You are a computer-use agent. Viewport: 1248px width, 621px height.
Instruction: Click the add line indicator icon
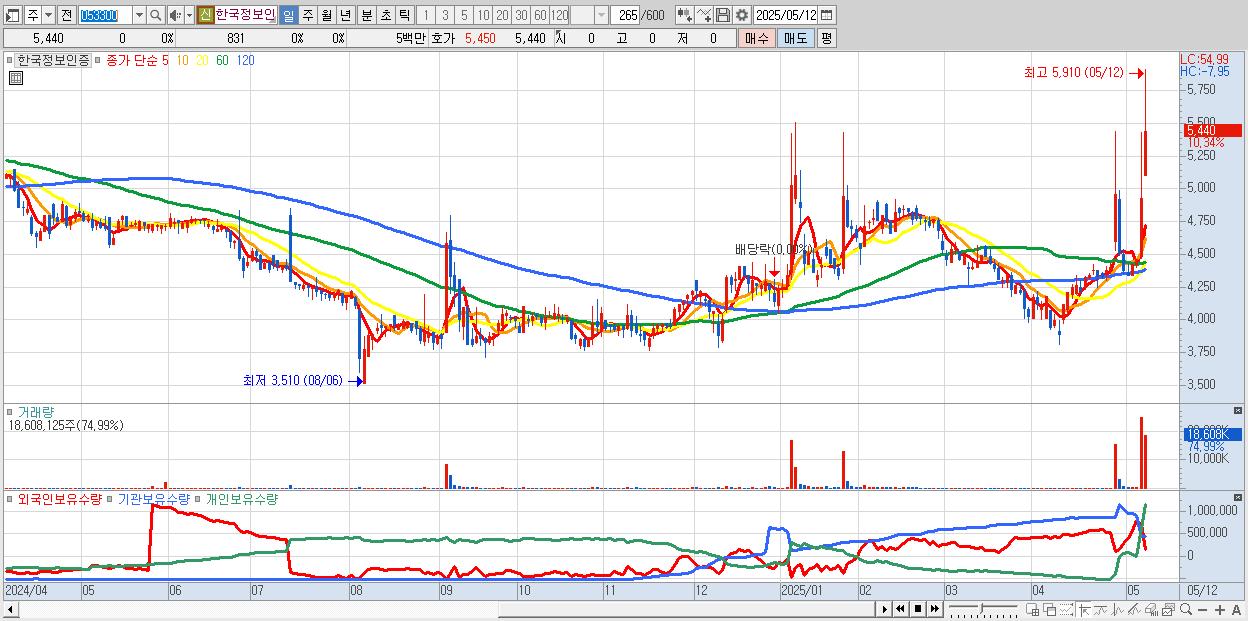tap(704, 15)
